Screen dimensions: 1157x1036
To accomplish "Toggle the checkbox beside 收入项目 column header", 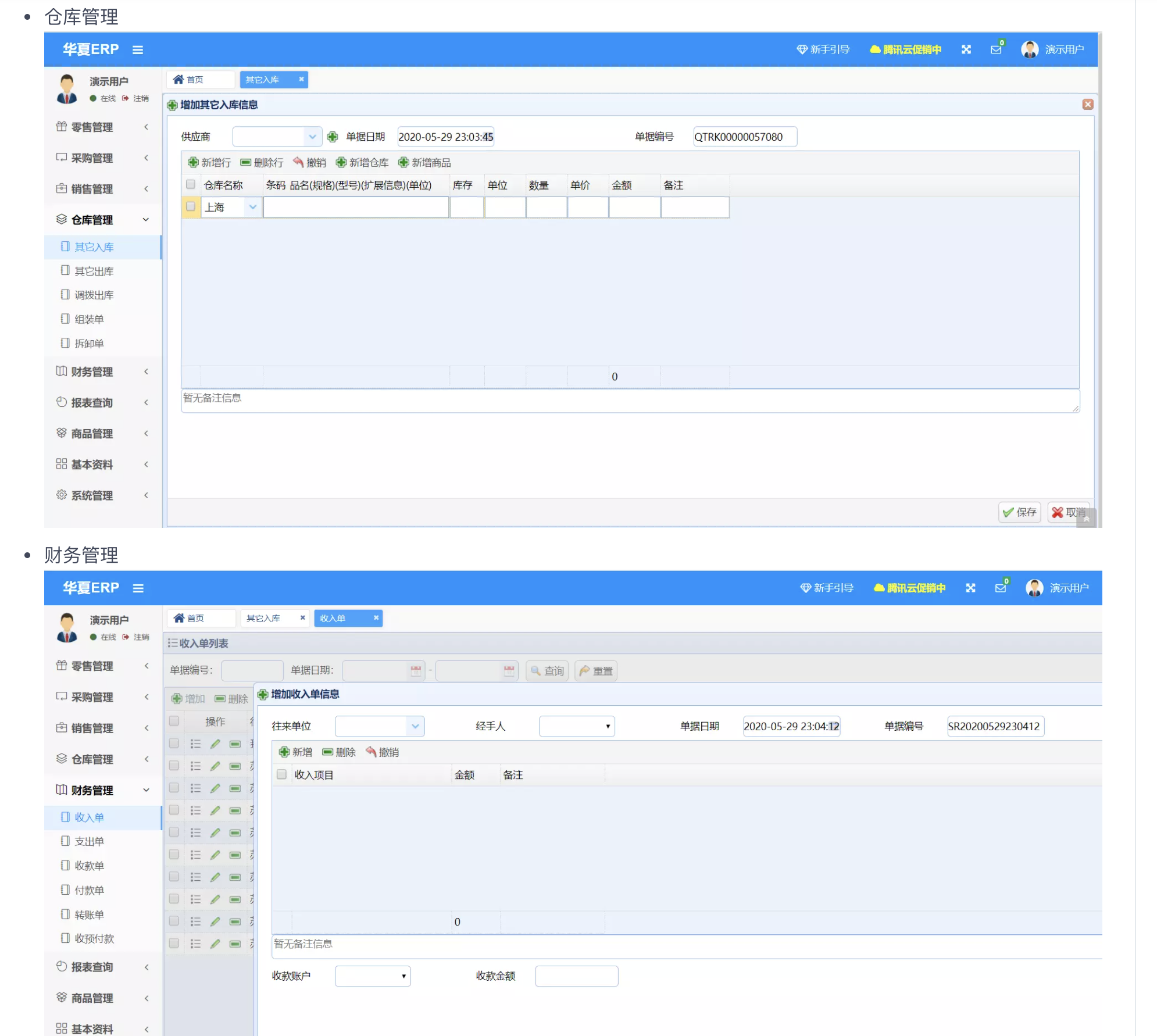I will pyautogui.click(x=282, y=774).
